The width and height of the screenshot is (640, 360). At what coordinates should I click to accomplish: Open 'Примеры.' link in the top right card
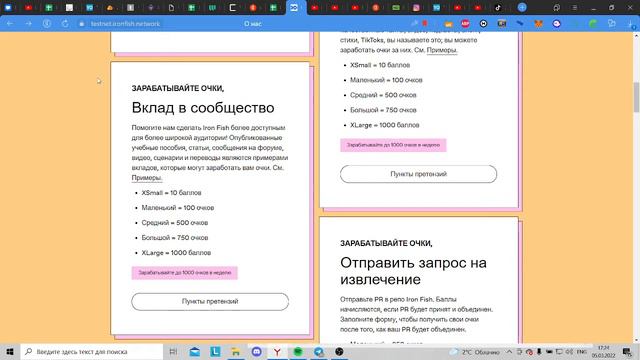pyautogui.click(x=442, y=50)
